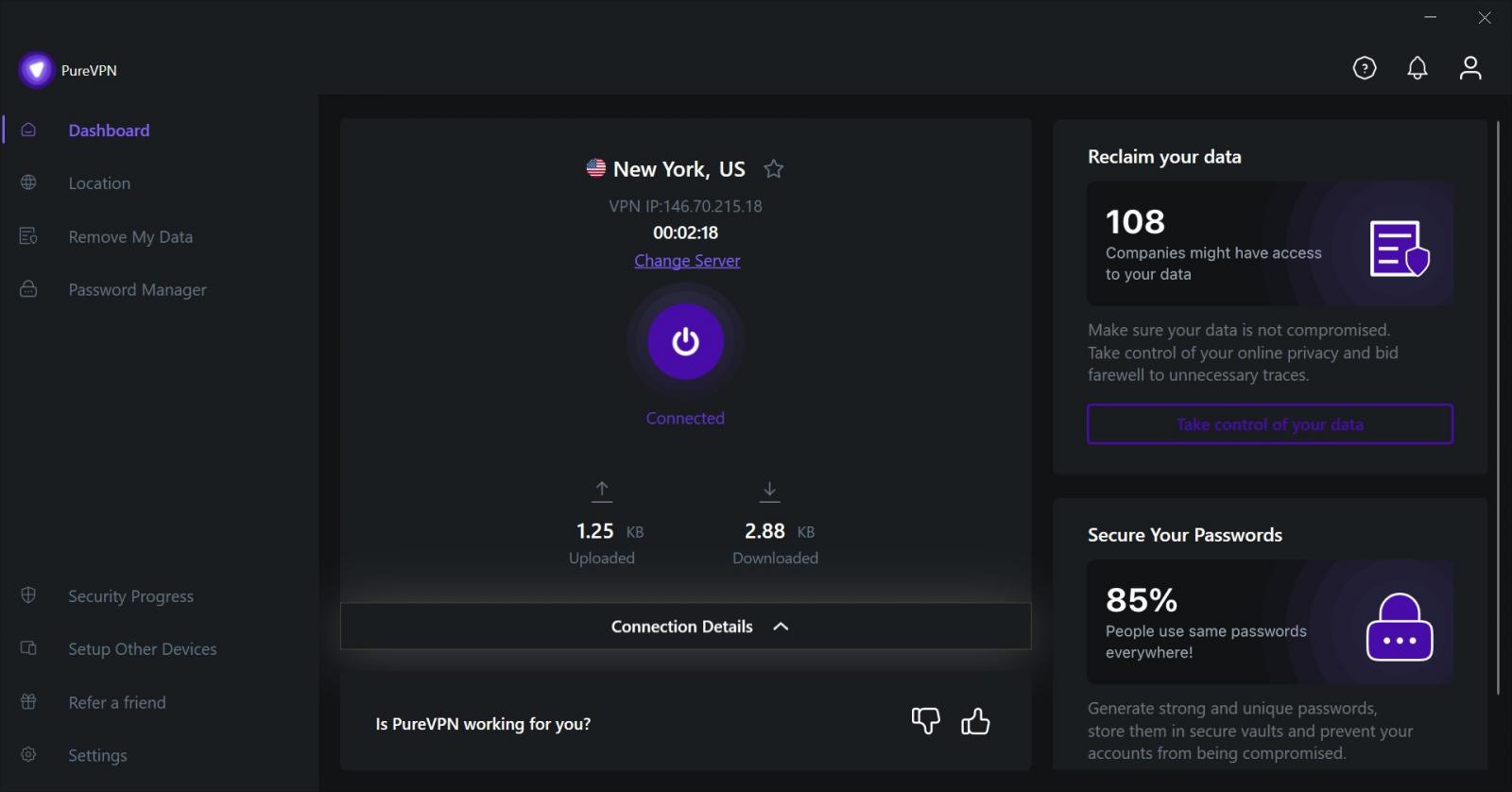Click the VPN IP:146.70.215.18 text
This screenshot has height=792, width=1512.
pyautogui.click(x=685, y=206)
